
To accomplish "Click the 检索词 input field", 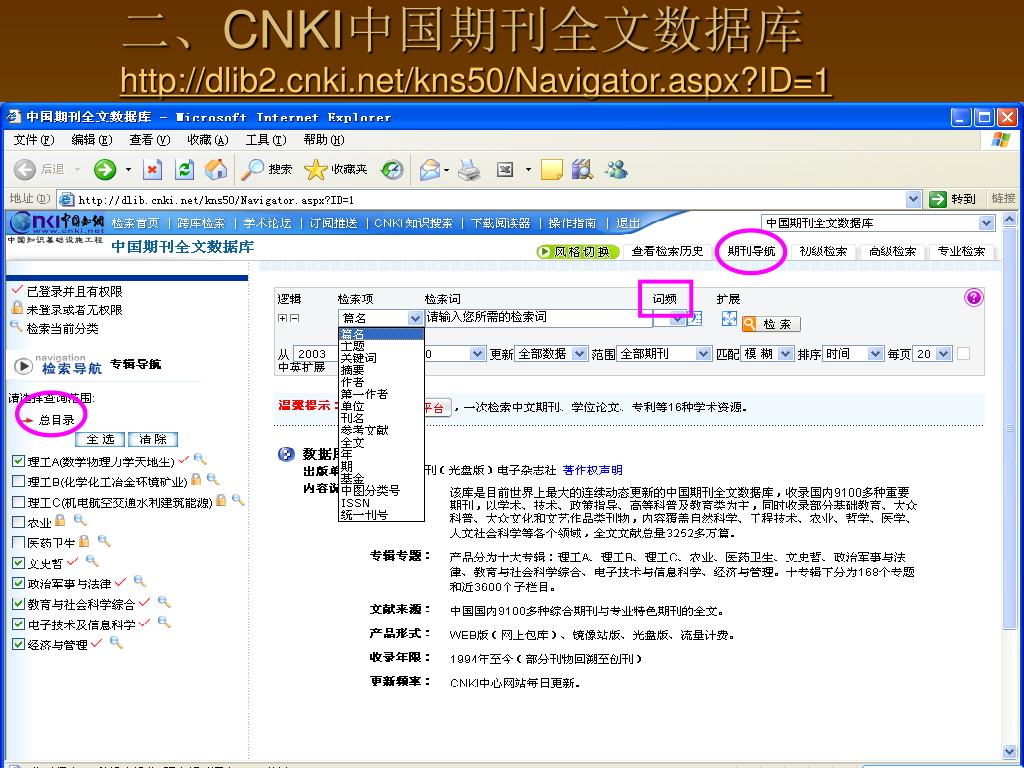I will (x=538, y=318).
